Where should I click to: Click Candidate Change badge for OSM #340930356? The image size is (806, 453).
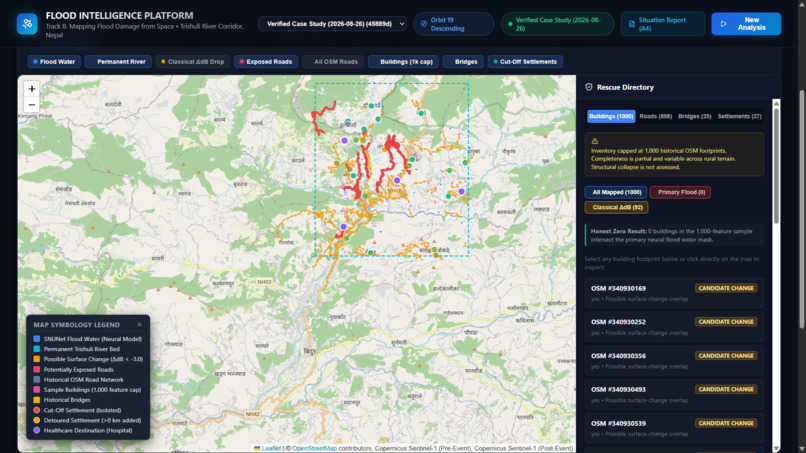point(726,355)
